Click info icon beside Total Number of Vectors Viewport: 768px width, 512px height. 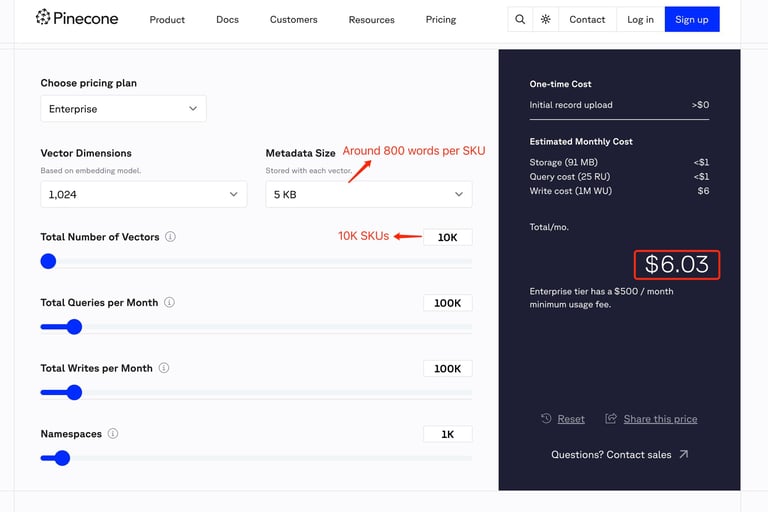170,237
